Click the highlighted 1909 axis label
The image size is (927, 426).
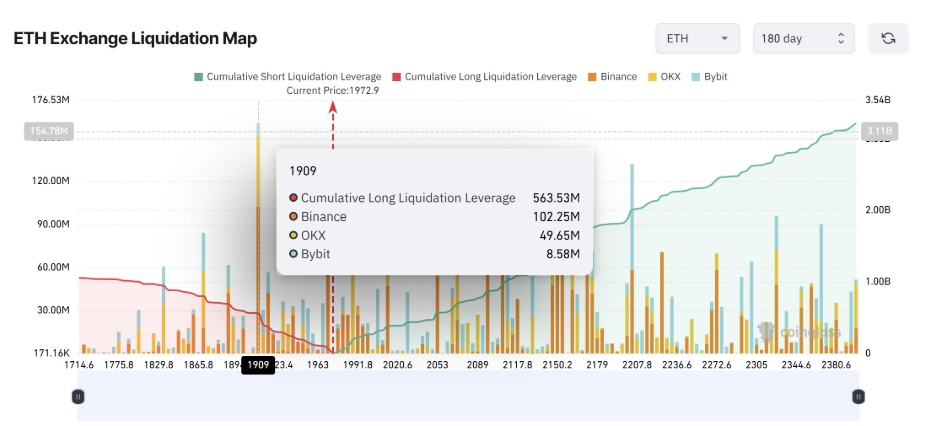pyautogui.click(x=258, y=365)
